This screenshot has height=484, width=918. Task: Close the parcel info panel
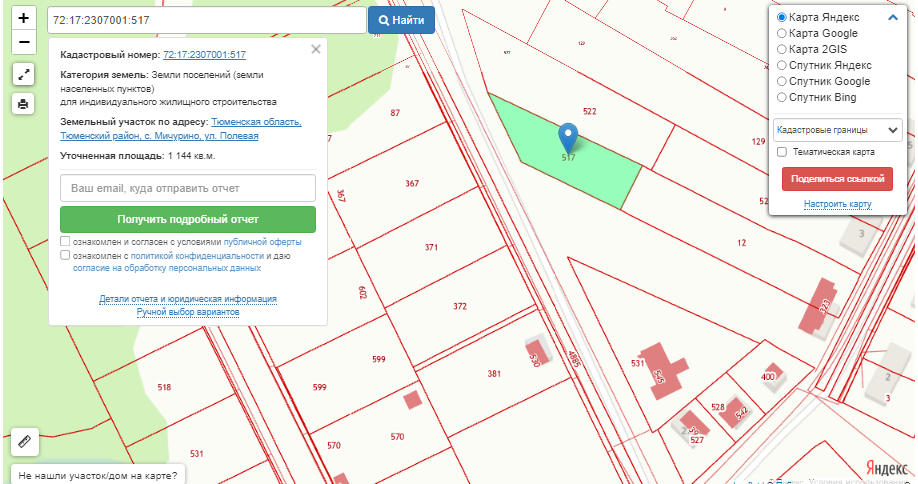[316, 49]
